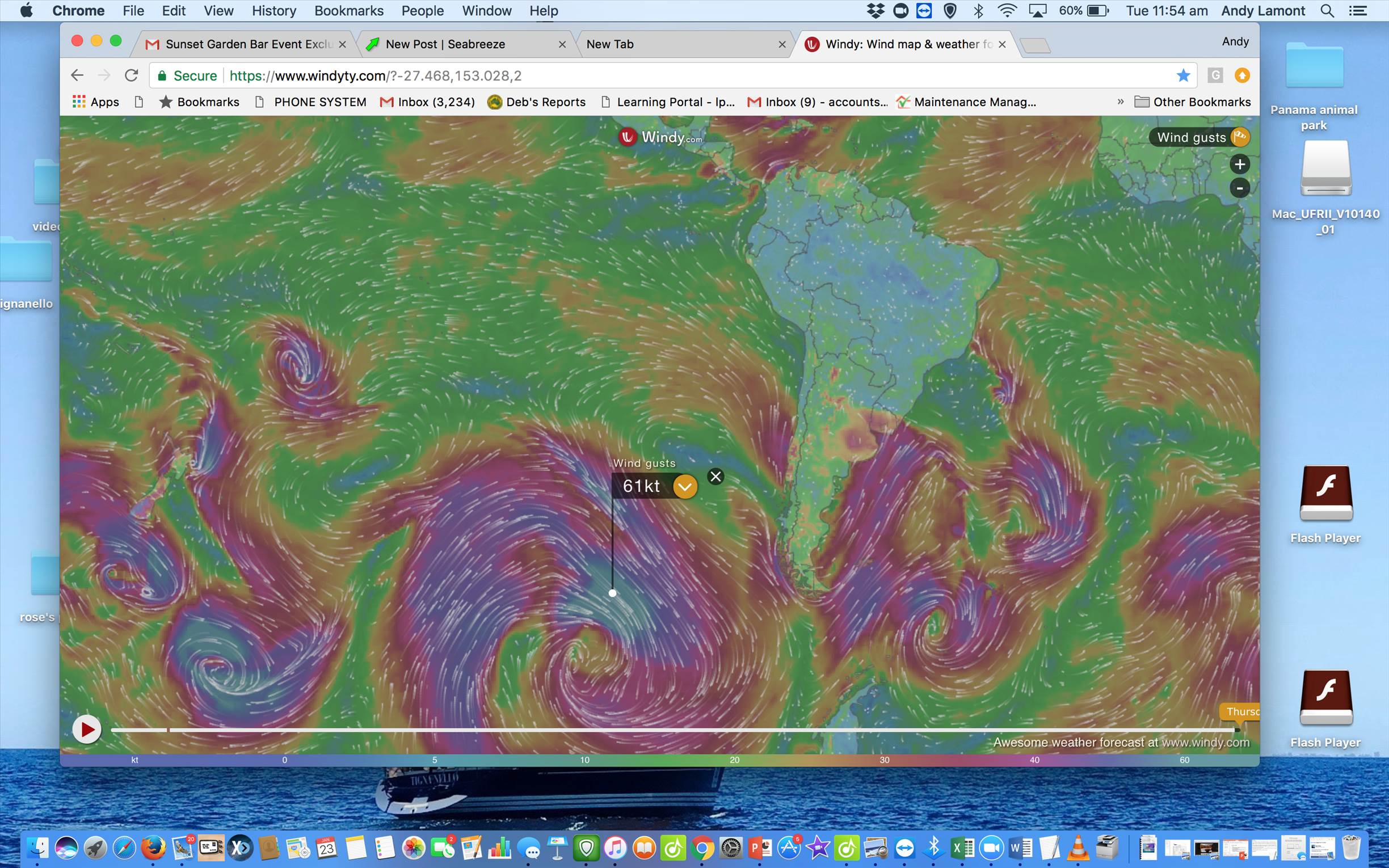Expand the 61kt forecast details chevron
This screenshot has height=868, width=1389.
(x=685, y=487)
